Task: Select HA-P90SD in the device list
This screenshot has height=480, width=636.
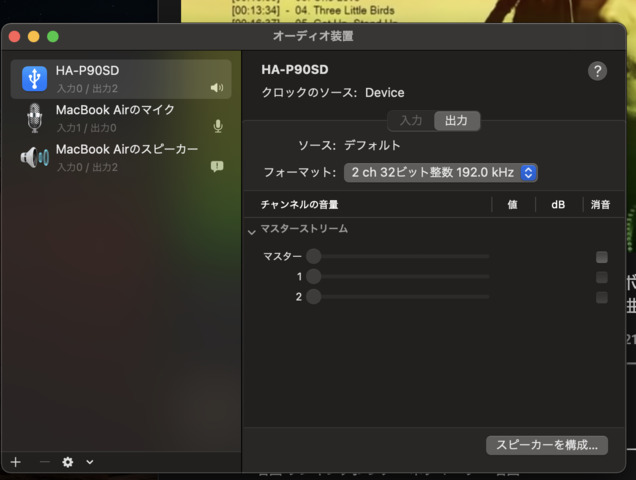Action: click(121, 79)
